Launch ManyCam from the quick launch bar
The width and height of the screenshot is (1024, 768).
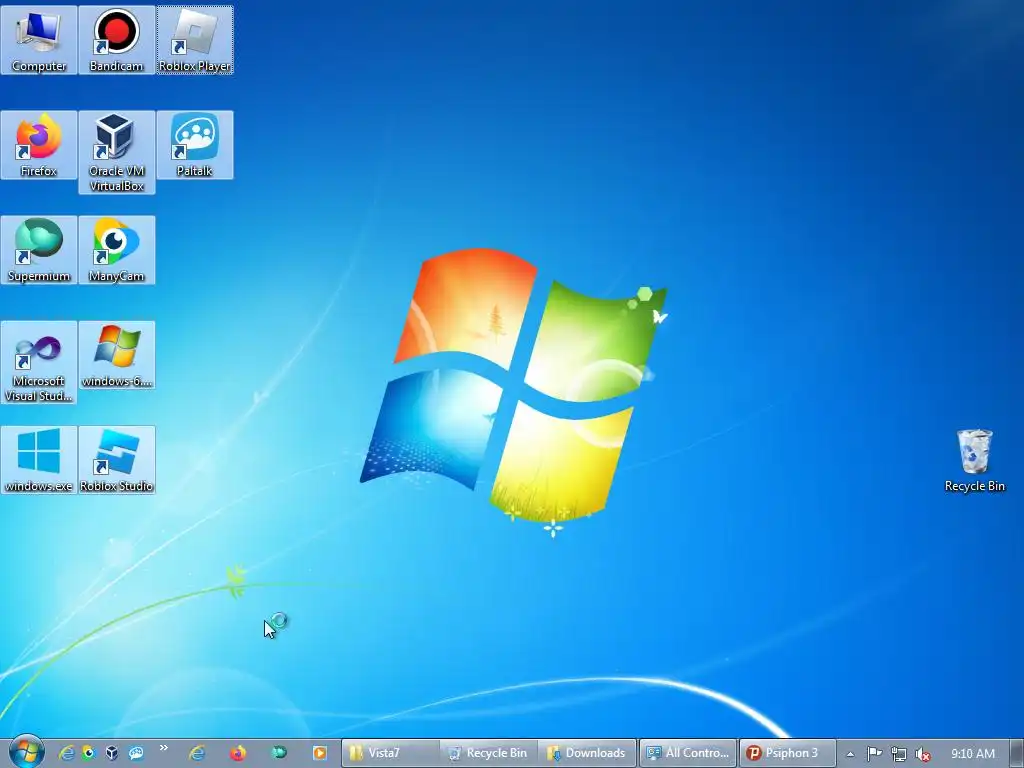88,753
